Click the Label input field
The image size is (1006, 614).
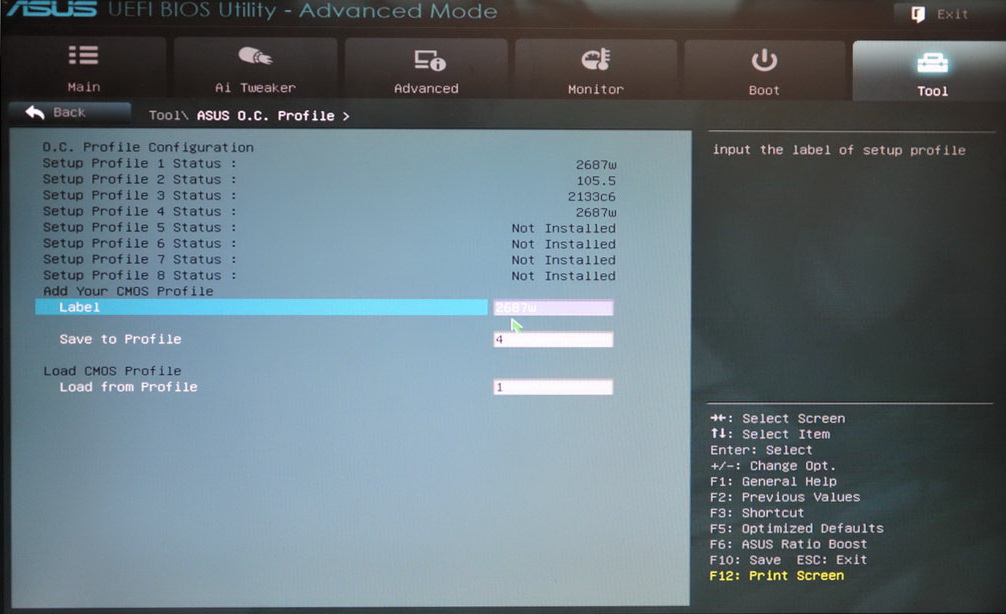[x=553, y=308]
